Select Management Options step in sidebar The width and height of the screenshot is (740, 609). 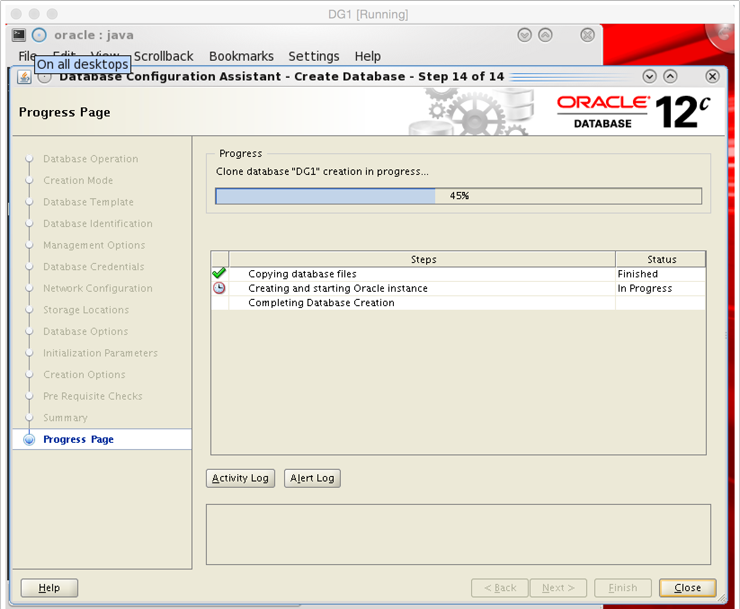click(x=94, y=245)
